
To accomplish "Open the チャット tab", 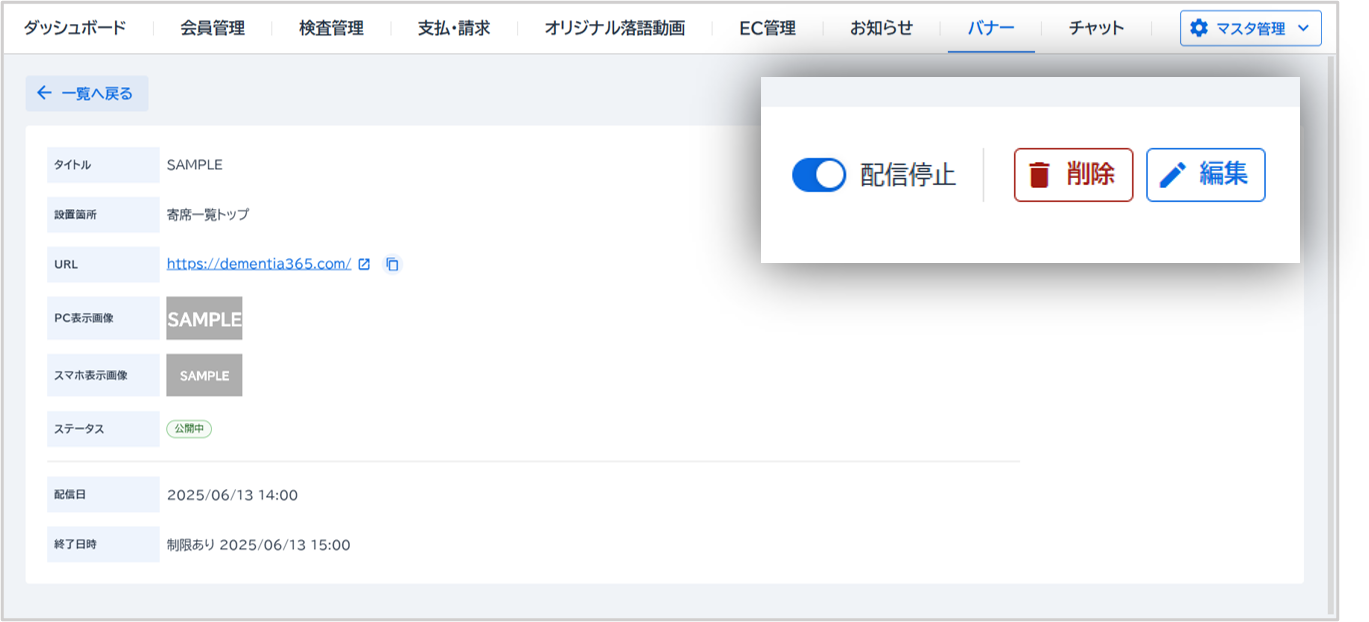I will (1096, 28).
